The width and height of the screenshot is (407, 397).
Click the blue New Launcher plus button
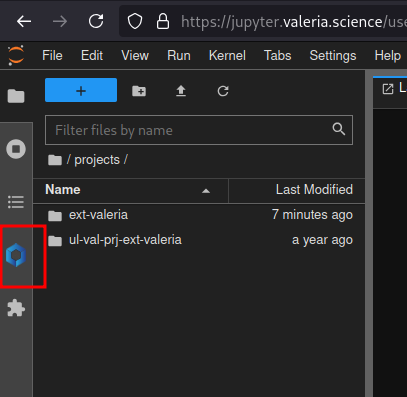[x=81, y=90]
